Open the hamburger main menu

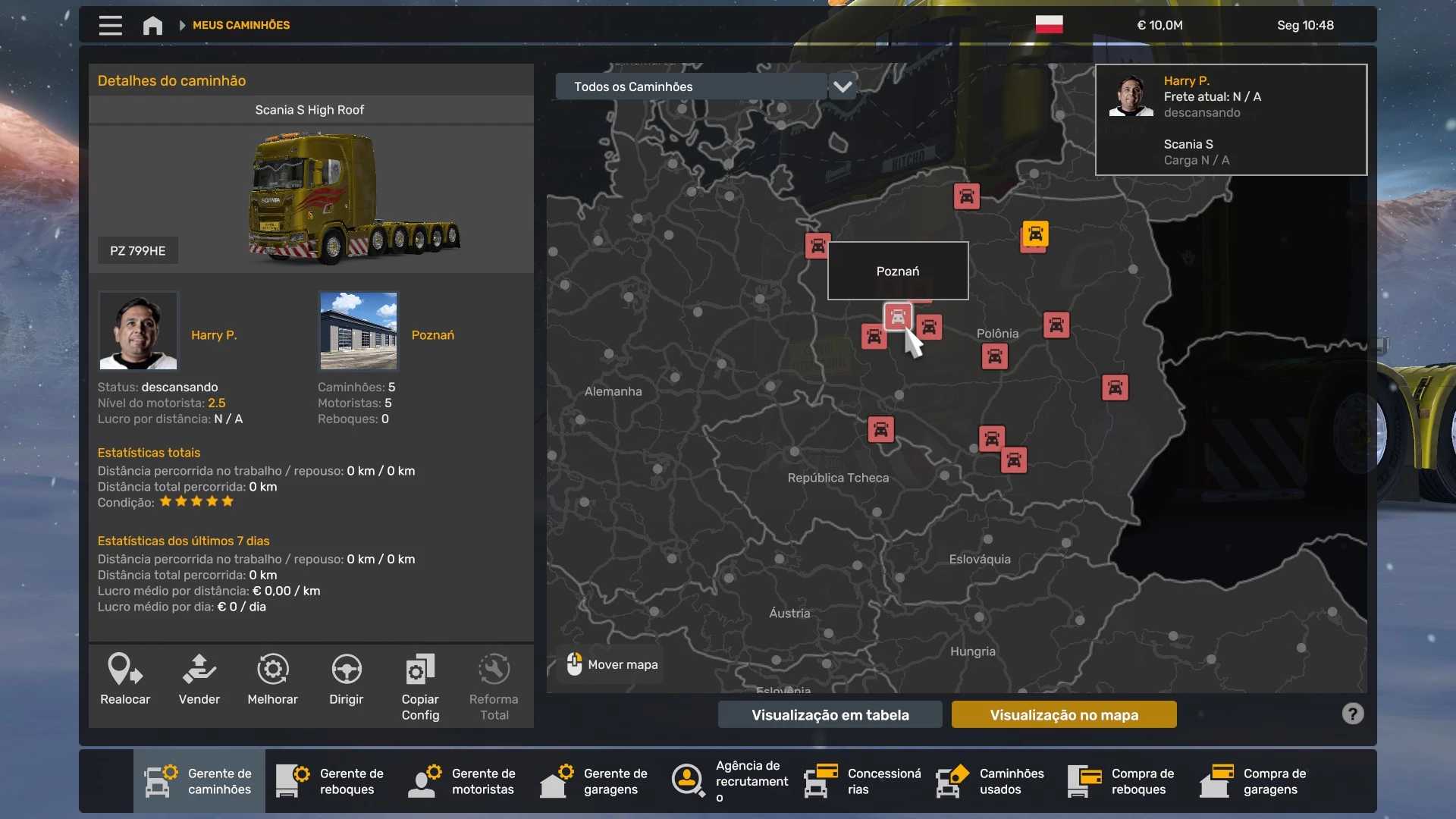point(110,25)
